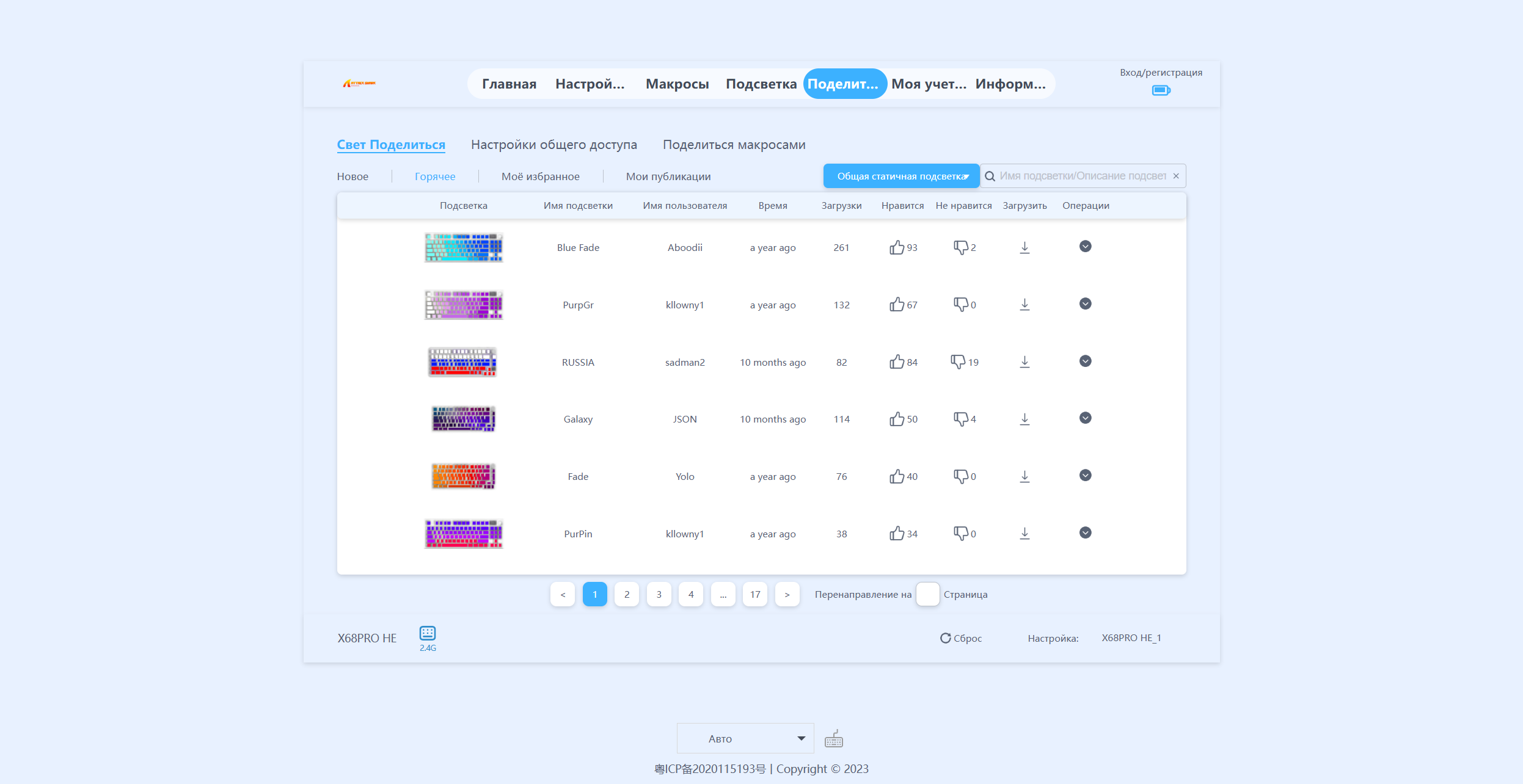This screenshot has width=1523, height=784.
Task: Open the Авто language dropdown
Action: pos(745,739)
